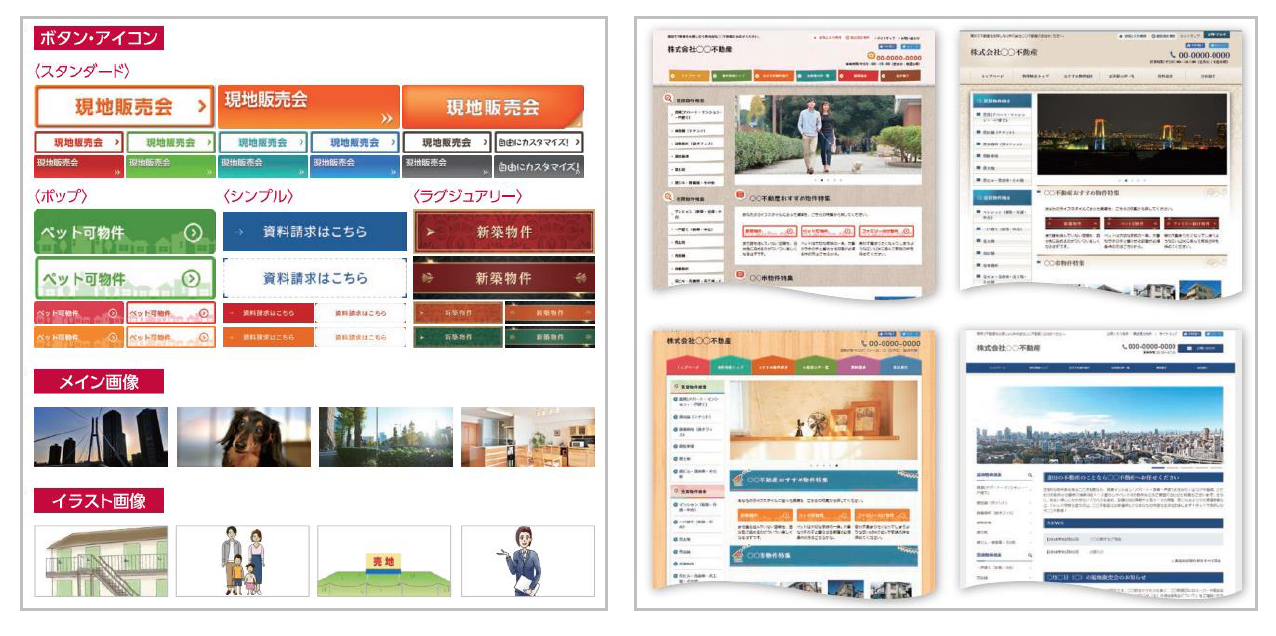Select the businesswoman illustration

[x=527, y=561]
